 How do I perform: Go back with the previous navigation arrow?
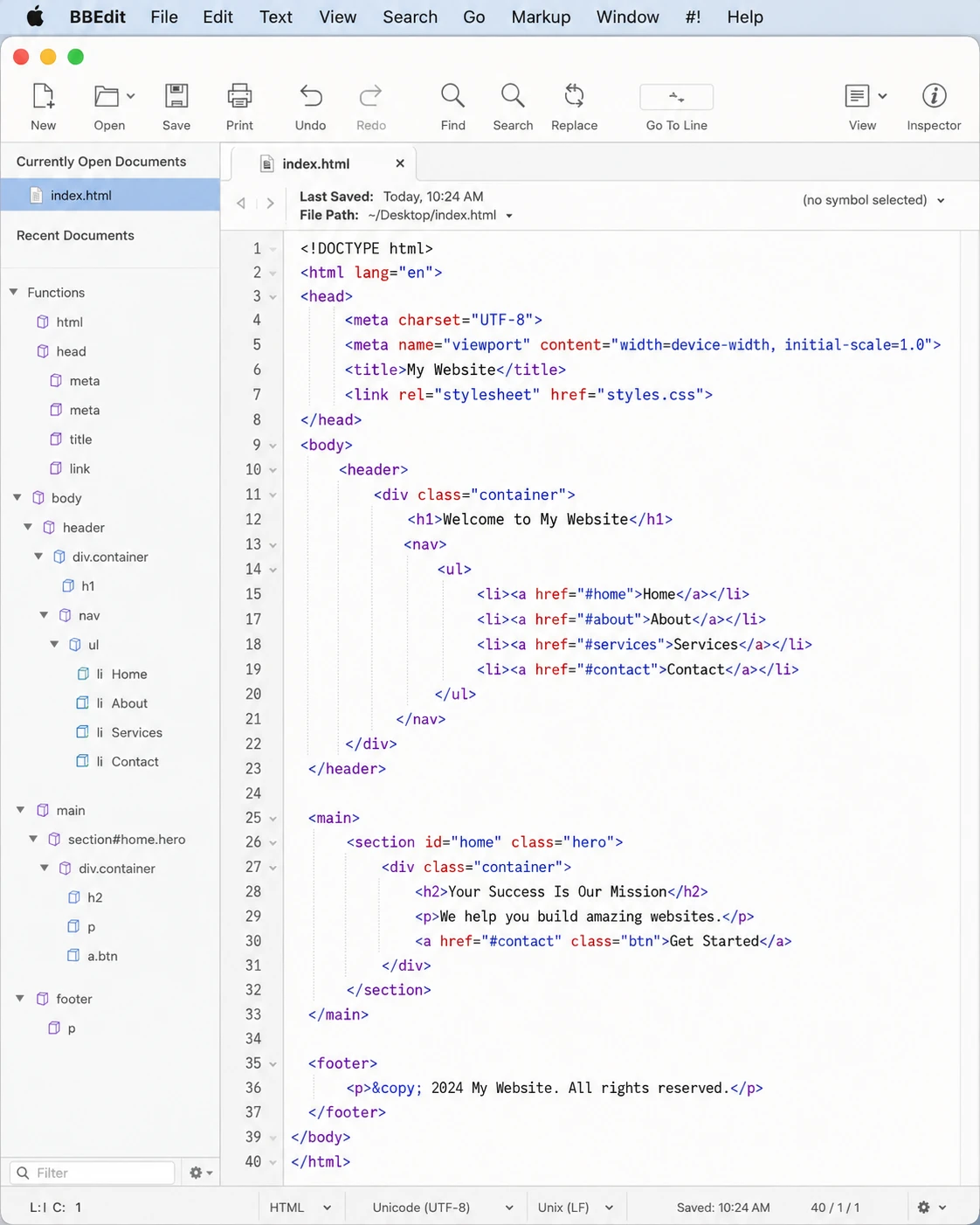click(241, 204)
